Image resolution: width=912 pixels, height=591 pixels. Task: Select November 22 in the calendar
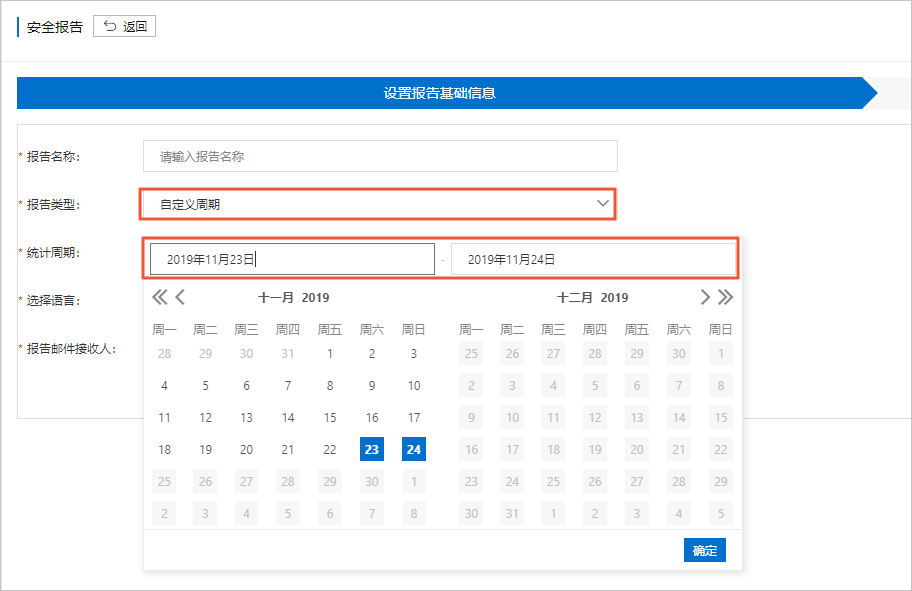click(x=330, y=449)
